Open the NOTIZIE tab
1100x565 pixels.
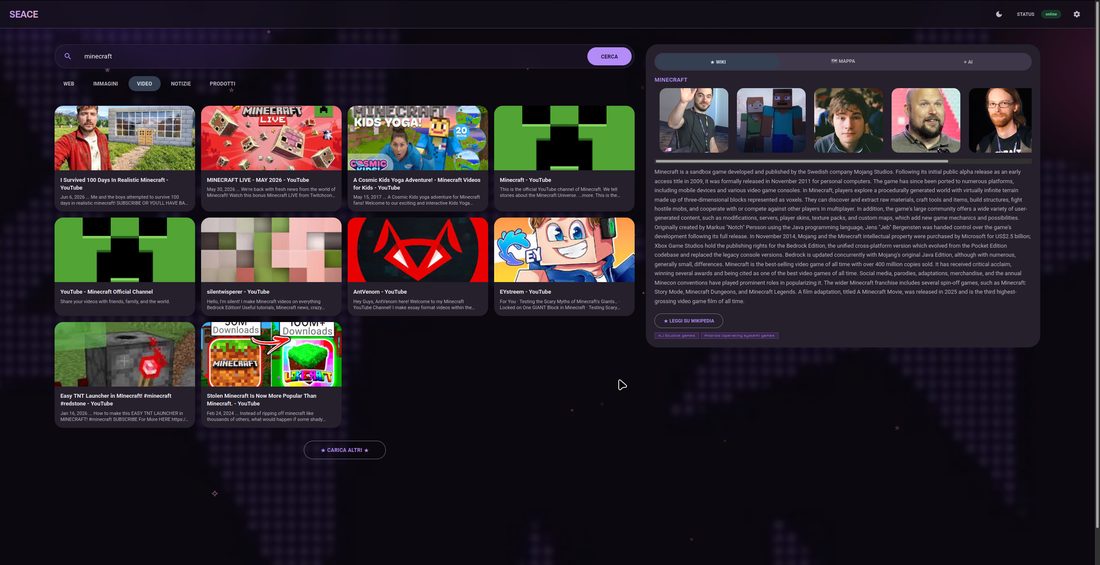pyautogui.click(x=181, y=84)
